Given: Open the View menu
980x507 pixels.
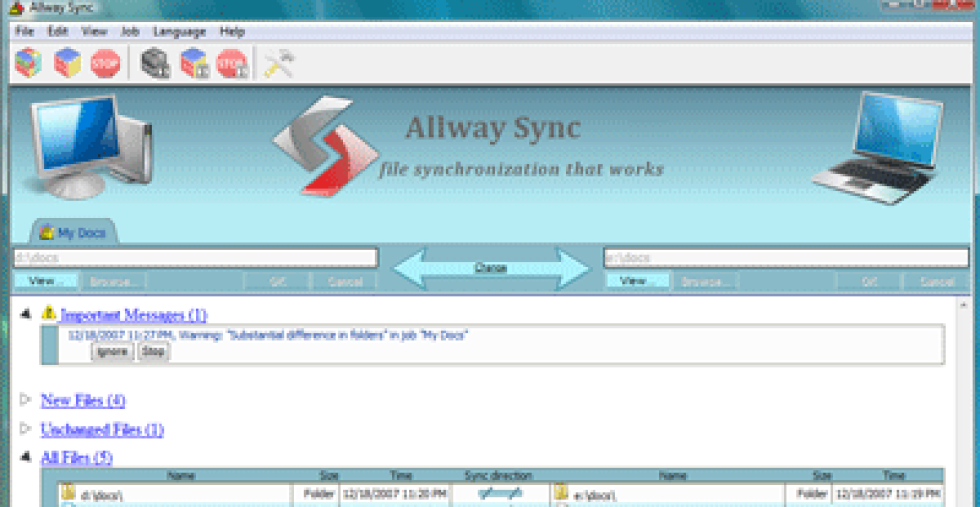Looking at the screenshot, I should [94, 32].
